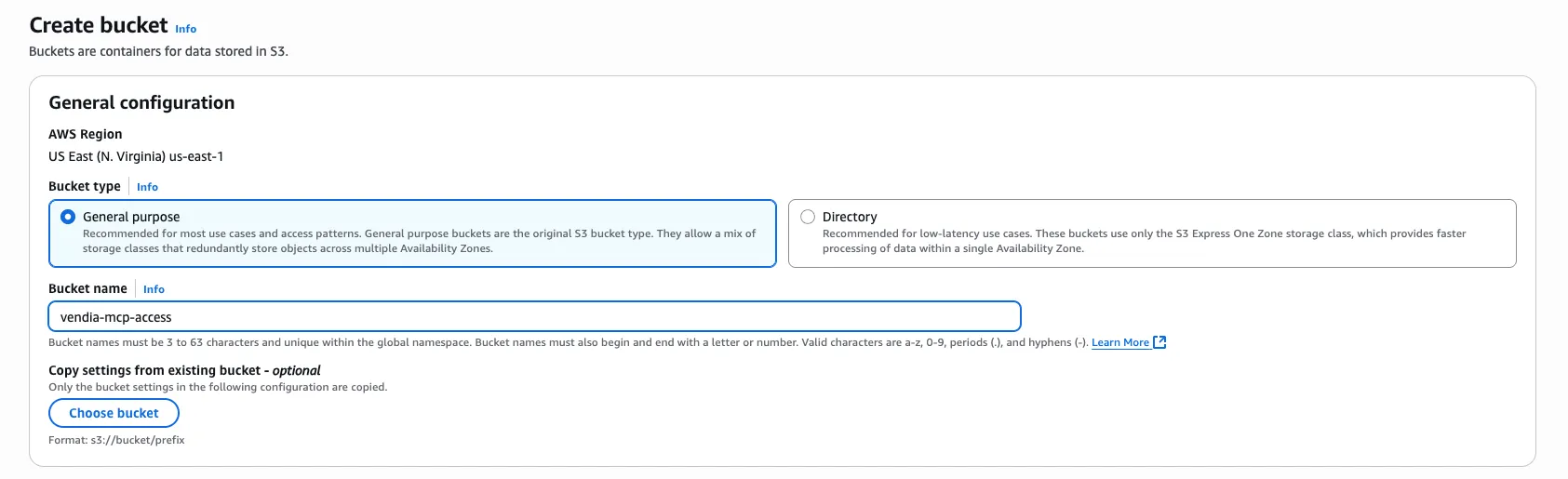This screenshot has height=479, width=1568.
Task: Click the Directory option description text
Action: [x=1143, y=241]
